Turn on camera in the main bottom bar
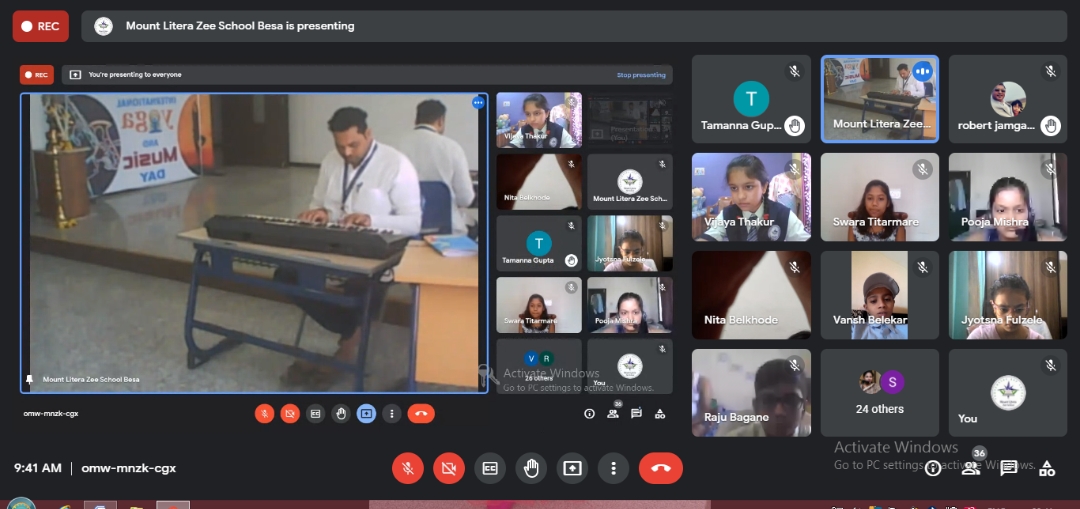This screenshot has width=1080, height=509. pos(449,468)
